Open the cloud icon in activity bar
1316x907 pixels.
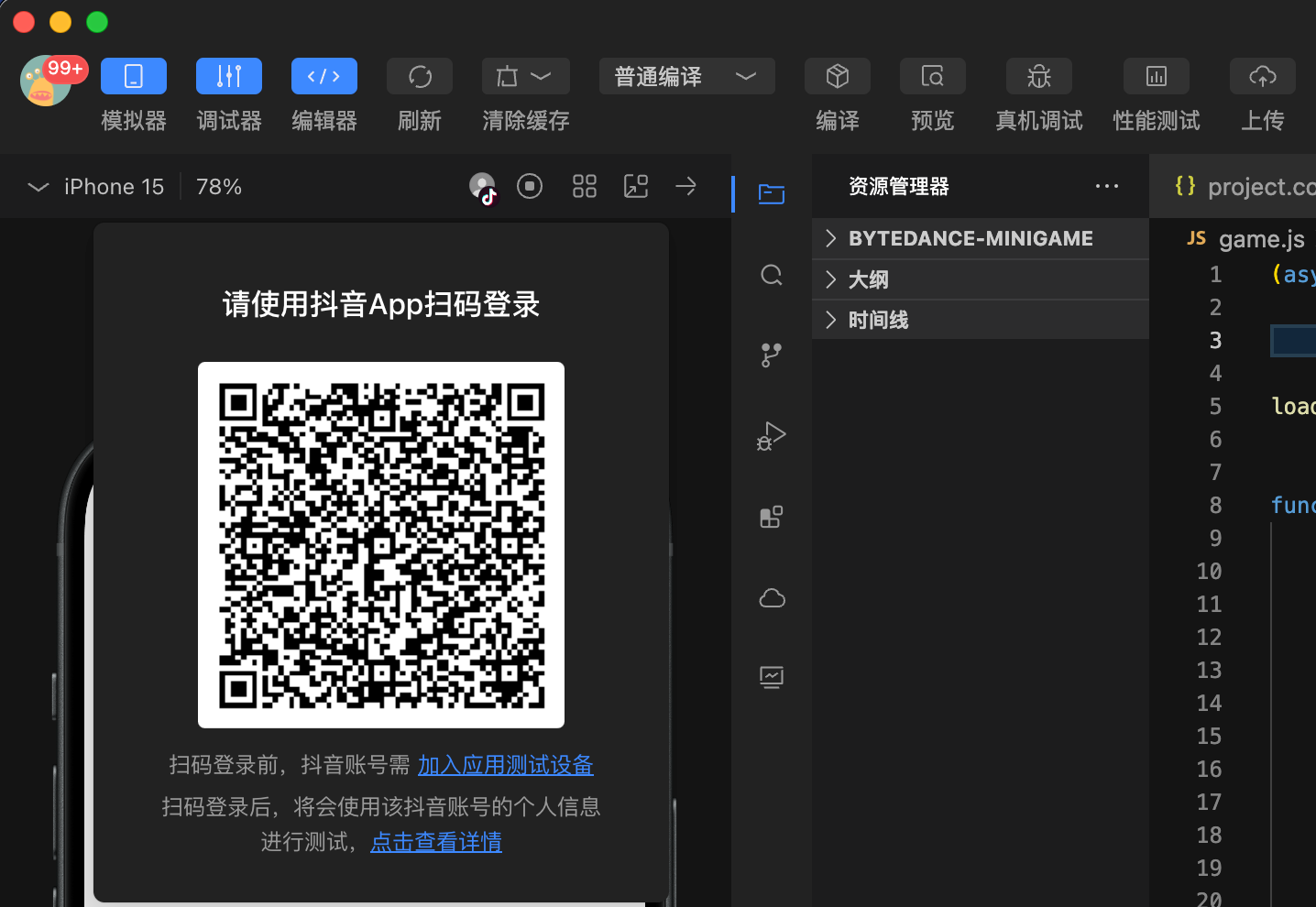(773, 598)
